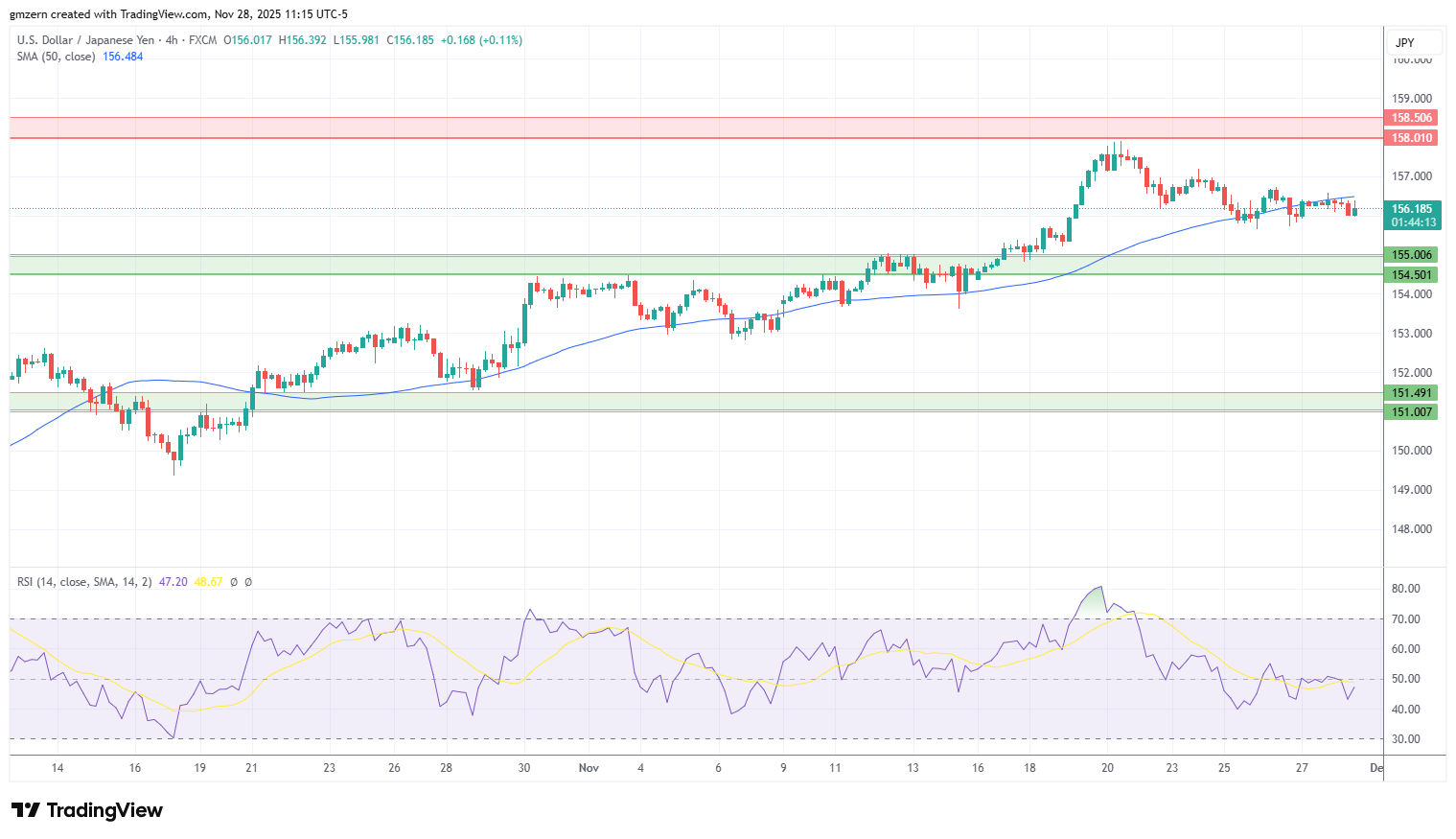Click the 155.006 support price label
This screenshot has height=839, width=1456.
tap(1412, 255)
